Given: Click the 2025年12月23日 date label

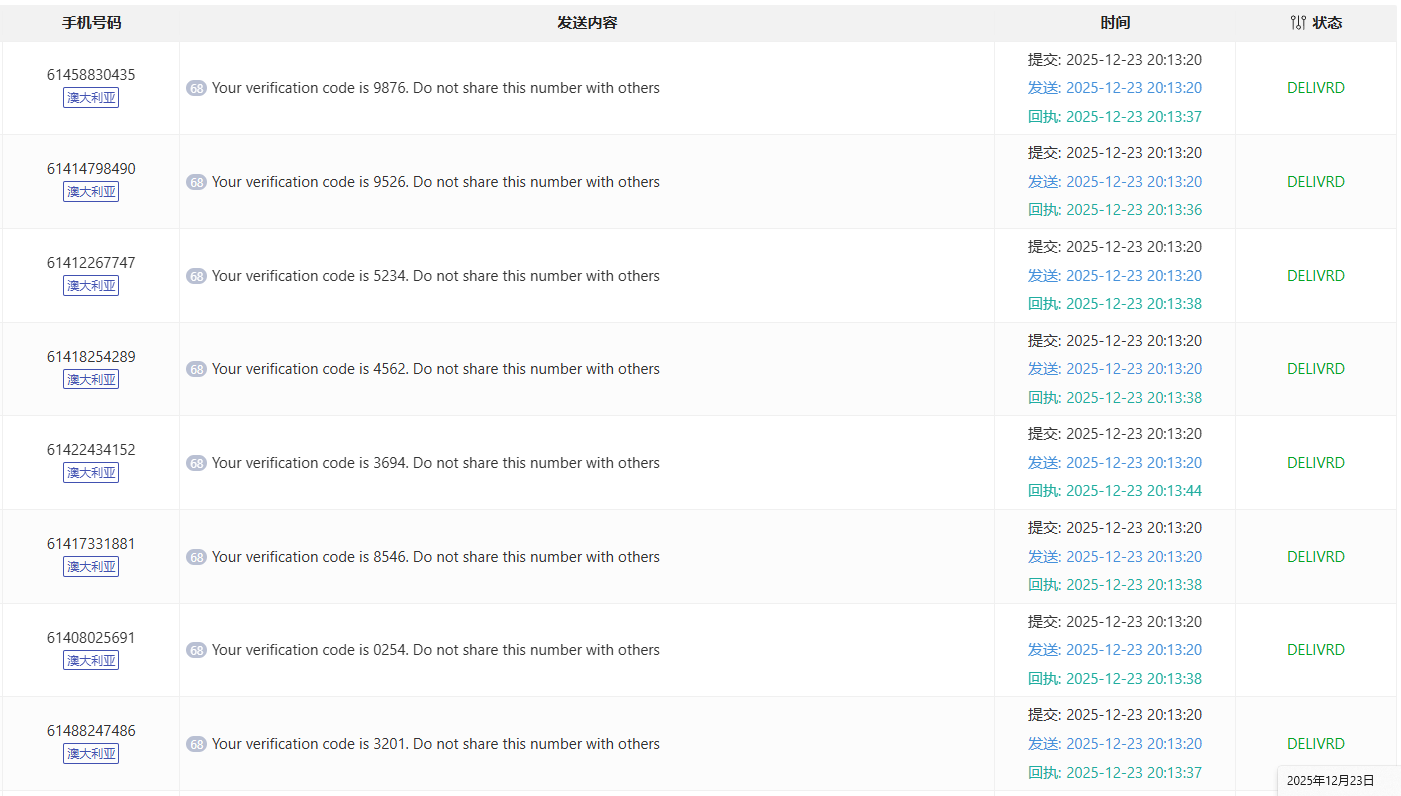Looking at the screenshot, I should pos(1330,781).
